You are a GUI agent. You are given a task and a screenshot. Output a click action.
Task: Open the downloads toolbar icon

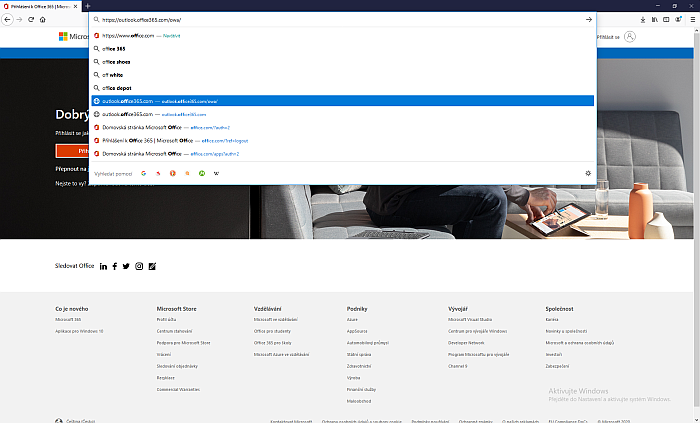click(643, 20)
